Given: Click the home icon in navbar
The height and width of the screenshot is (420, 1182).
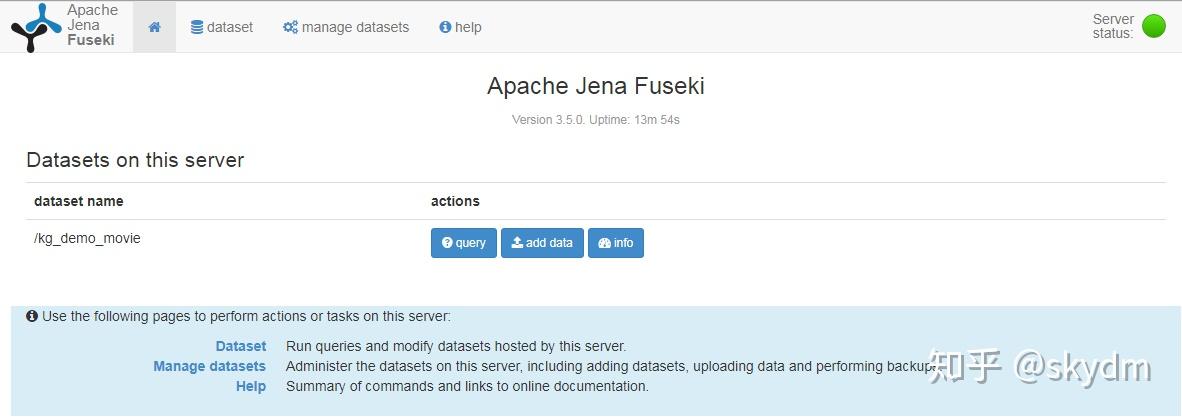Looking at the screenshot, I should point(154,27).
